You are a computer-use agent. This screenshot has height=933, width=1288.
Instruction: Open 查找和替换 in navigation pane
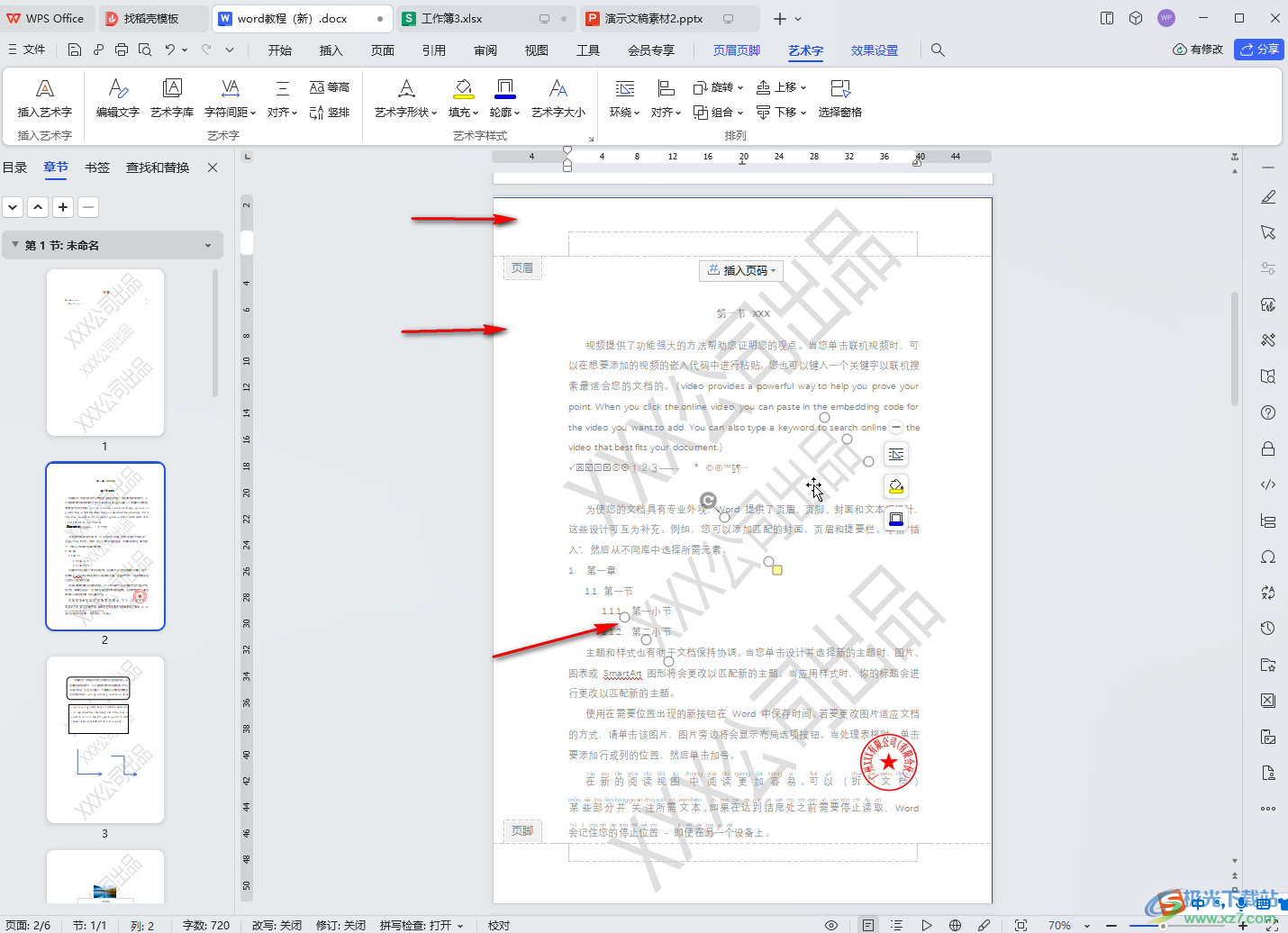(x=158, y=168)
